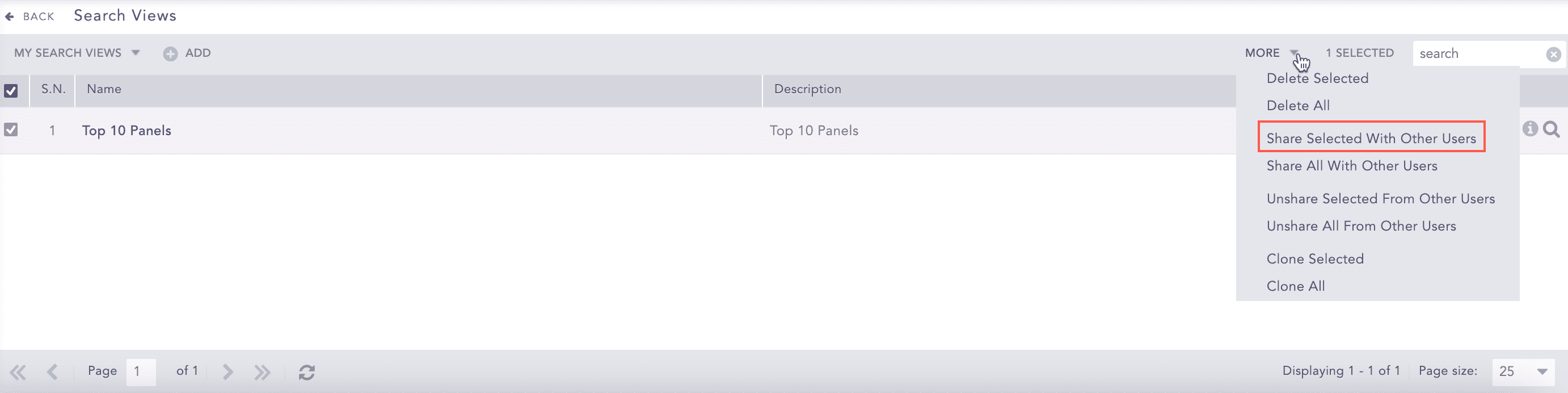Open the Top 10 Panels search view

(x=127, y=131)
